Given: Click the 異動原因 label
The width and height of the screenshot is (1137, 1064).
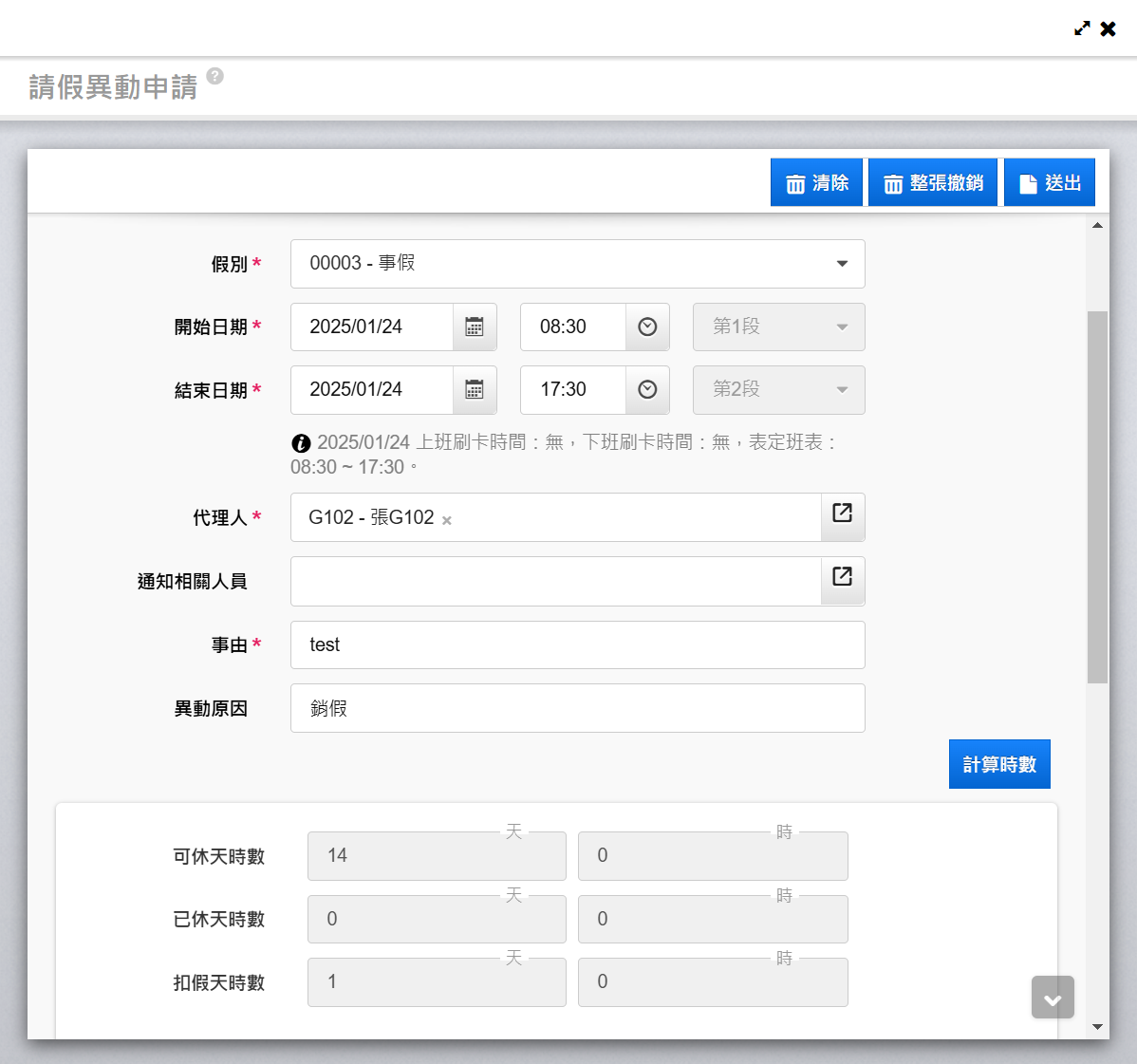Looking at the screenshot, I should 211,708.
